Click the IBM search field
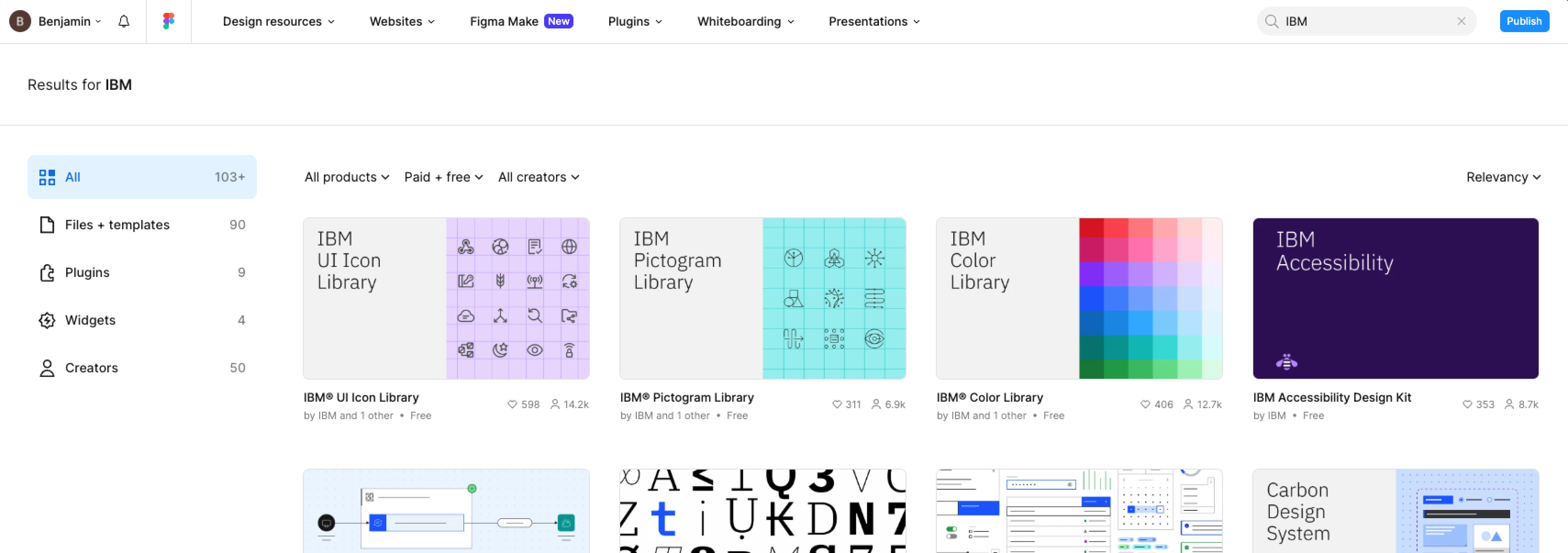This screenshot has height=553, width=1568. click(x=1367, y=21)
